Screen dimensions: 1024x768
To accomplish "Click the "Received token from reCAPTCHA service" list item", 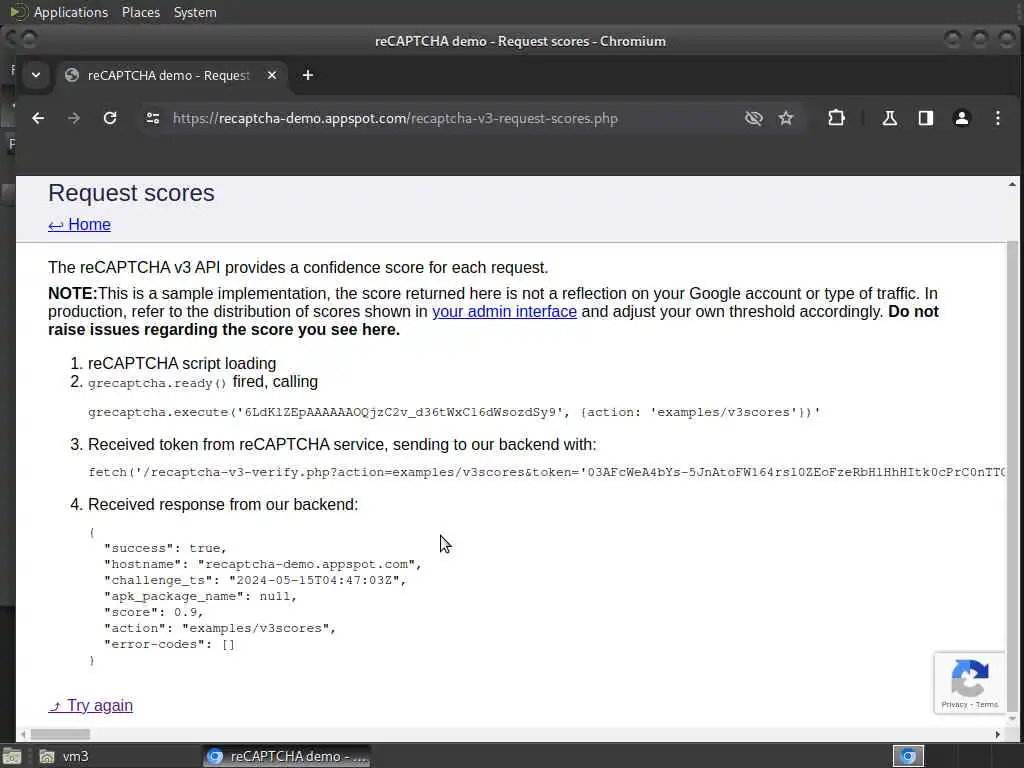I will (x=342, y=444).
